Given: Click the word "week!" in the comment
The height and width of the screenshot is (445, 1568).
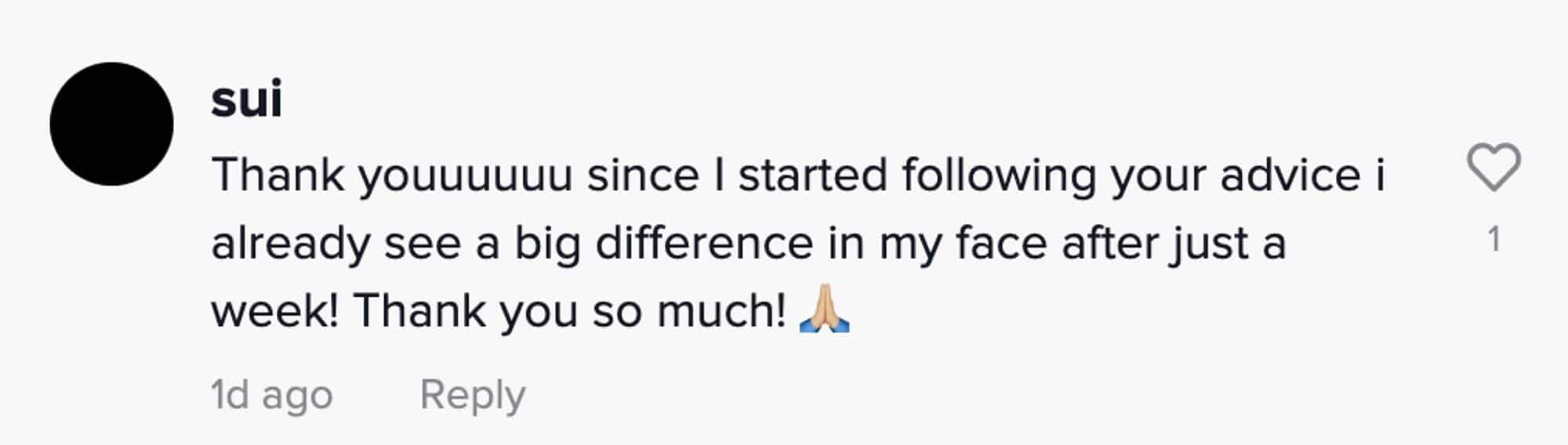Looking at the screenshot, I should point(274,311).
